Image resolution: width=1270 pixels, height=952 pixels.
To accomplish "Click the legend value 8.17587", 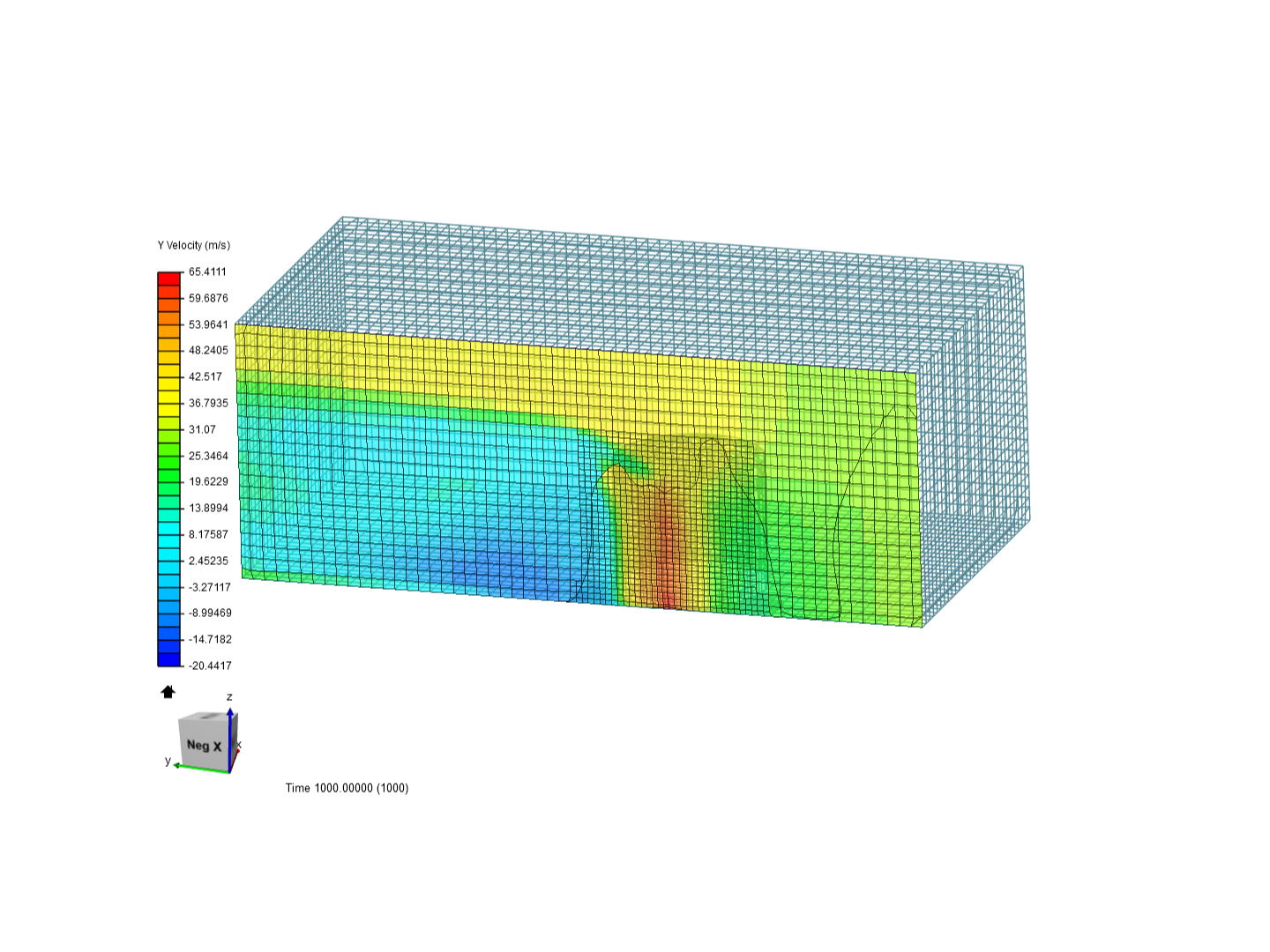I will coord(208,534).
